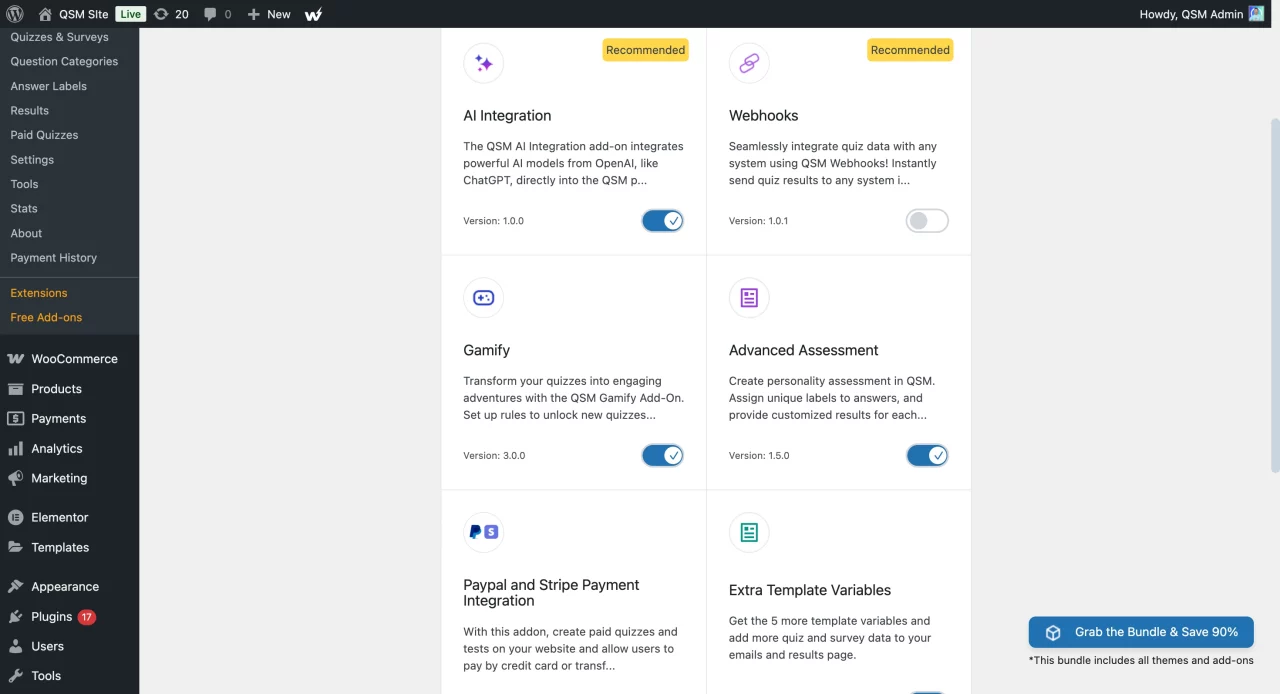Click Grab the Bundle & Save 90% button
1280x694 pixels.
pyautogui.click(x=1141, y=632)
